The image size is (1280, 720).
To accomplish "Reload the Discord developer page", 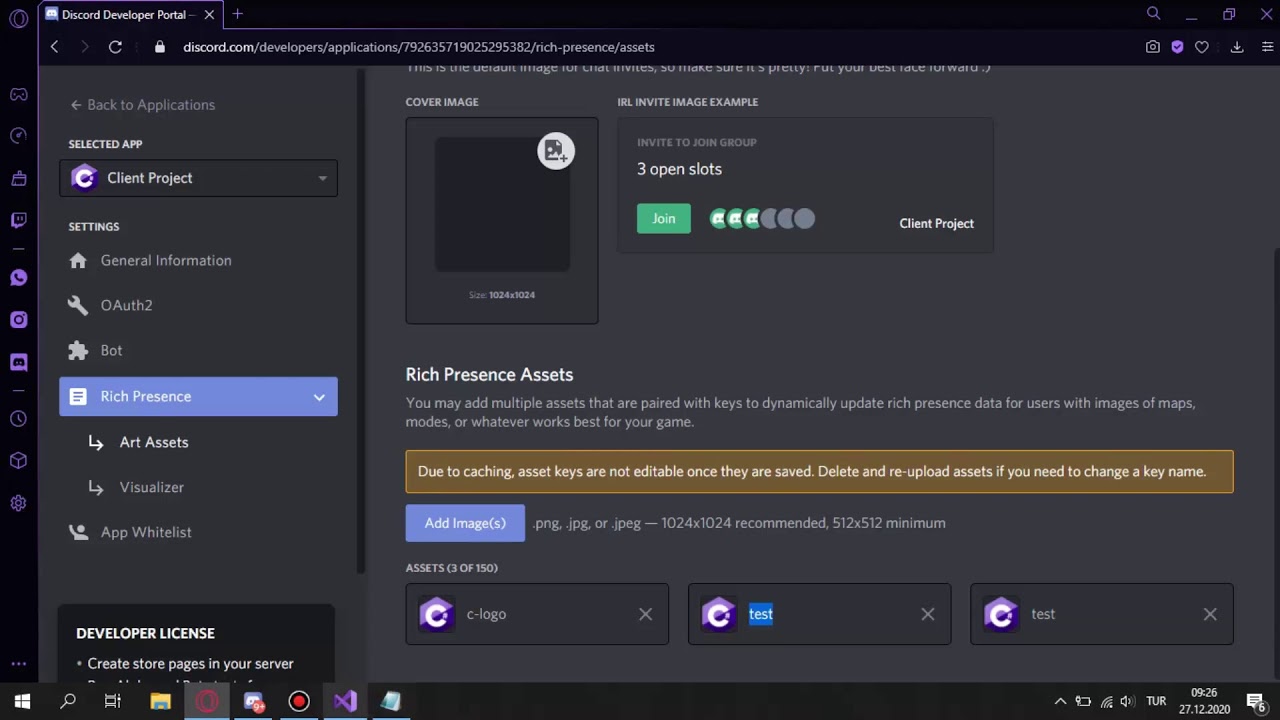I will 115,47.
